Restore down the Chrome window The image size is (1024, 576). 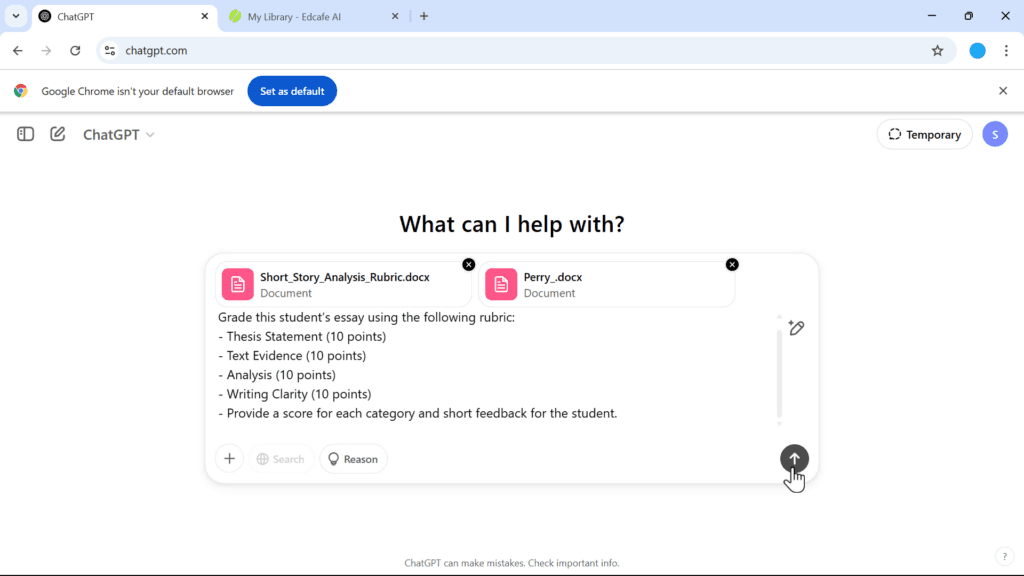(968, 16)
